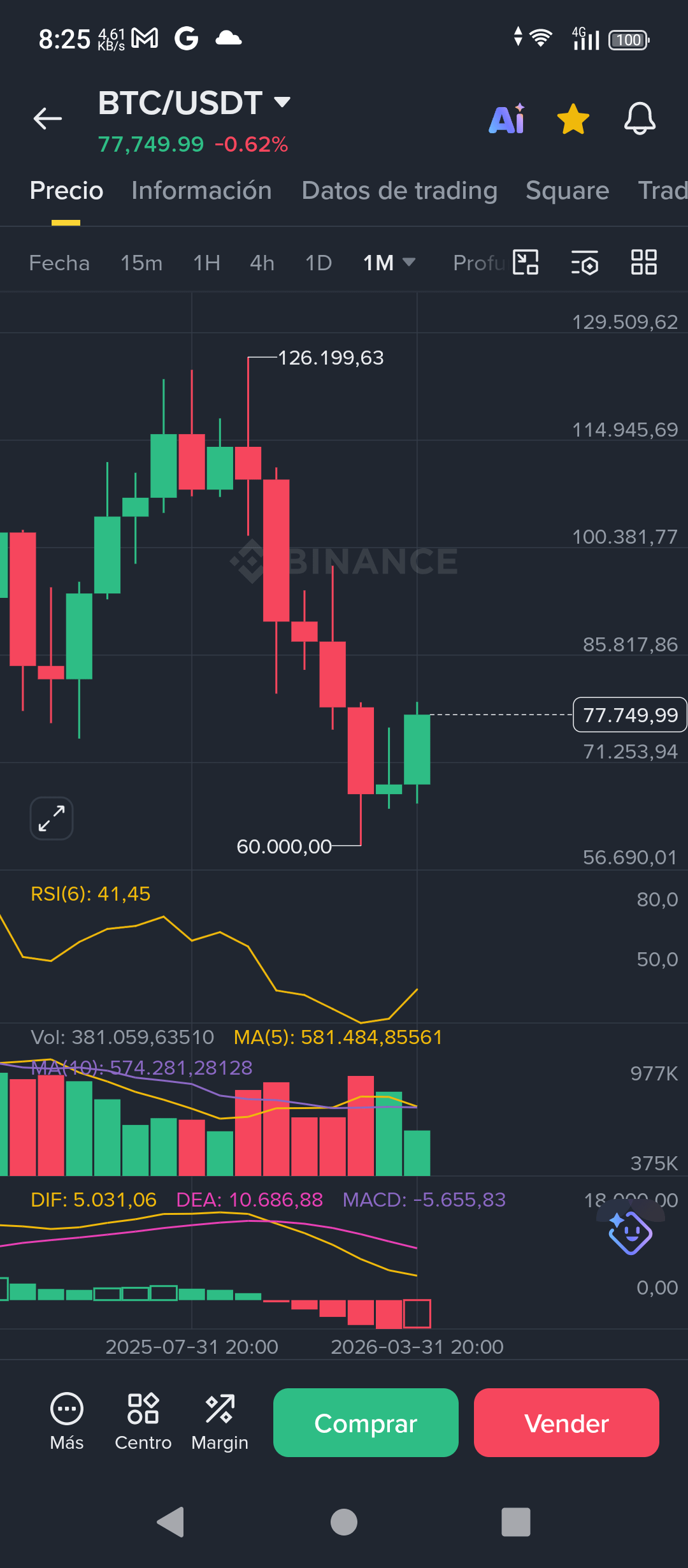Open Margin trading
Image resolution: width=688 pixels, height=1568 pixels.
coord(220,1423)
